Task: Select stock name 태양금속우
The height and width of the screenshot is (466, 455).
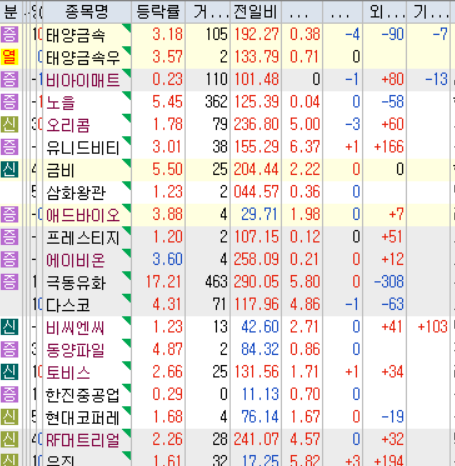Action: (x=83, y=58)
